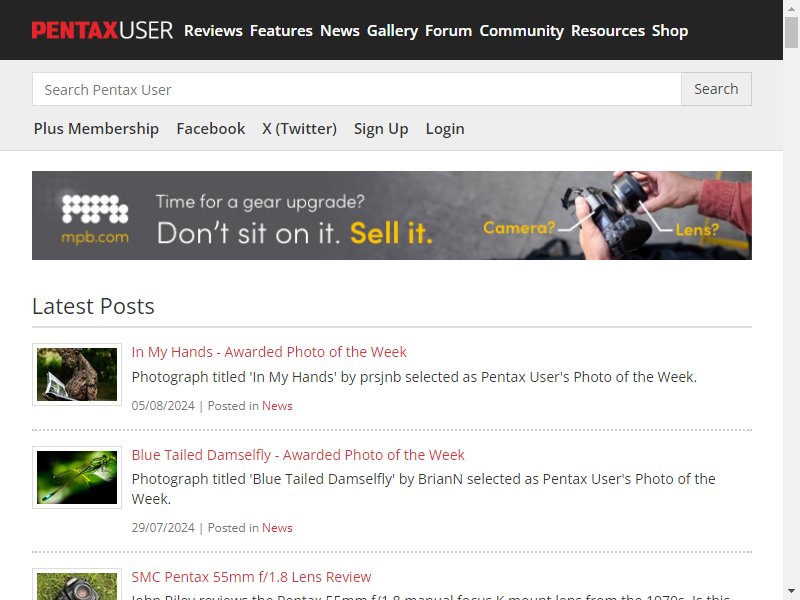Viewport: 800px width, 600px height.
Task: Open Blue Tailed Damselfly post thumbnail
Action: 77,478
